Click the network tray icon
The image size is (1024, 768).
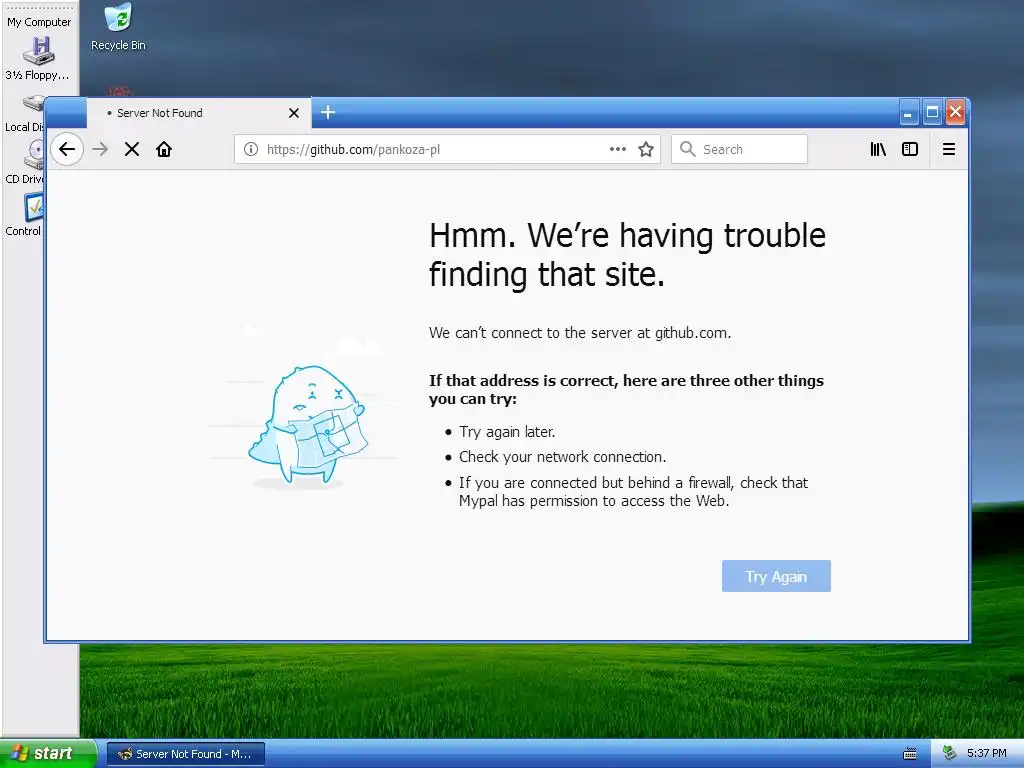pyautogui.click(x=950, y=753)
